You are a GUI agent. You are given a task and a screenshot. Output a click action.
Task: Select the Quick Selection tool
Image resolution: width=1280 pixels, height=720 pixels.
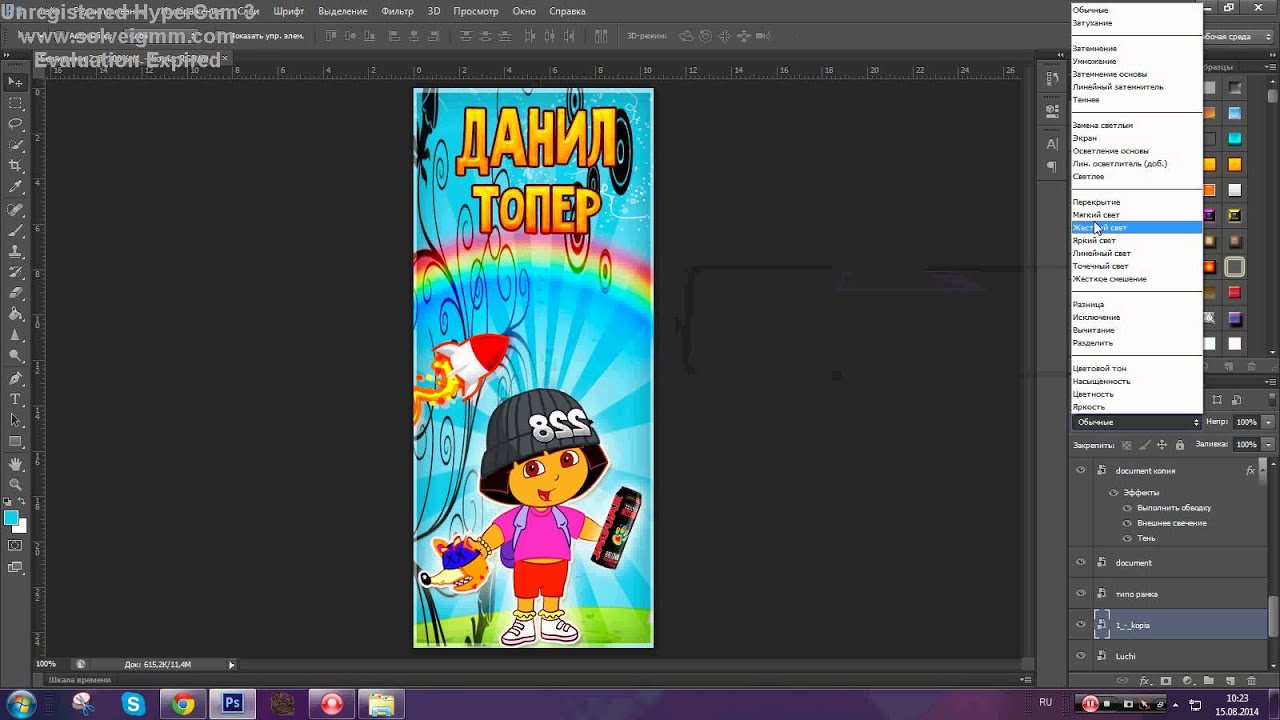(x=15, y=145)
